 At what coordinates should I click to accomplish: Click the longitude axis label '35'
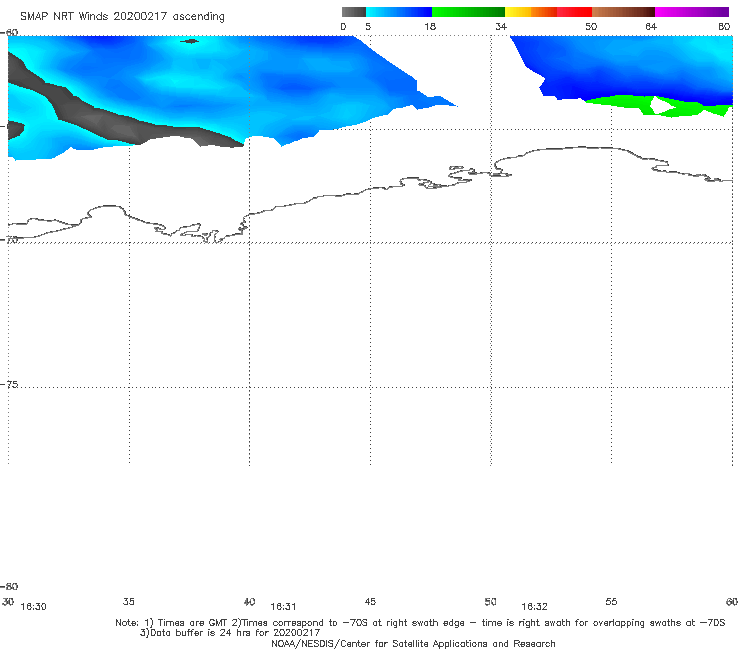click(129, 602)
